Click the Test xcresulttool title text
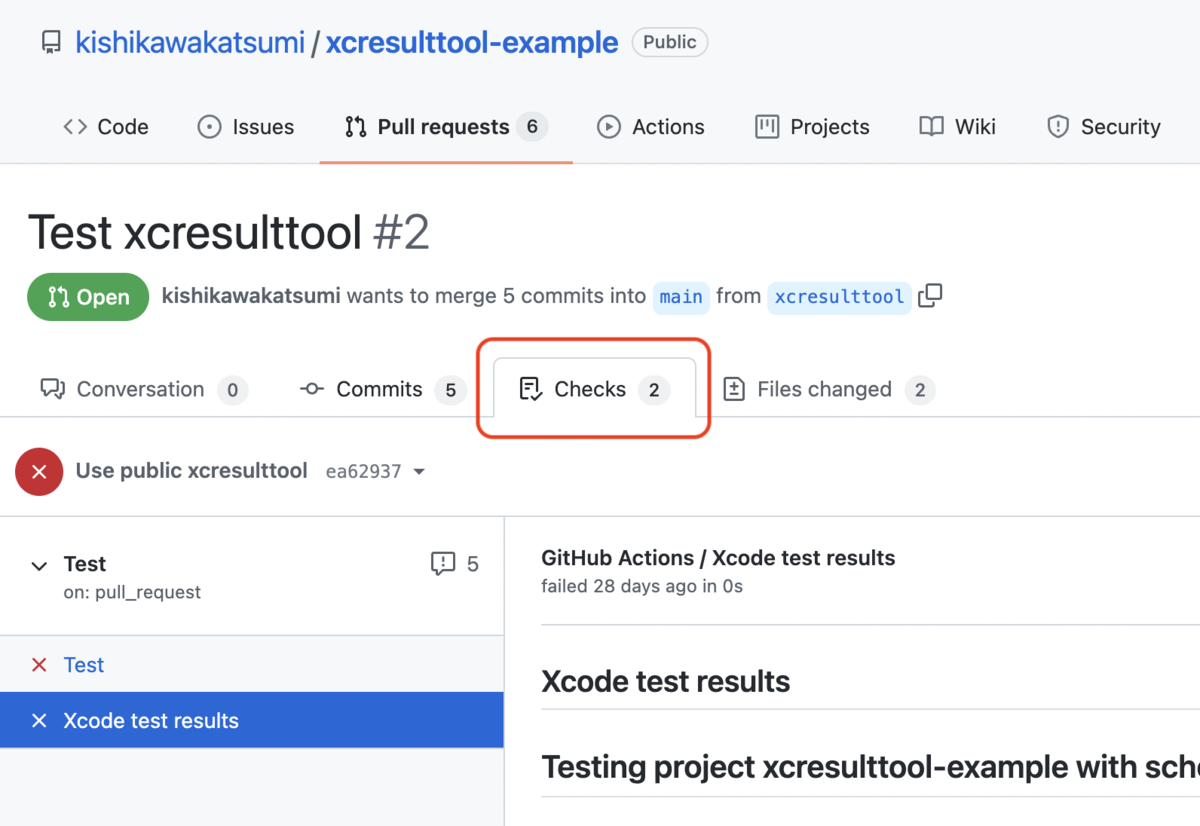Viewport: 1200px width, 826px height. click(x=194, y=233)
